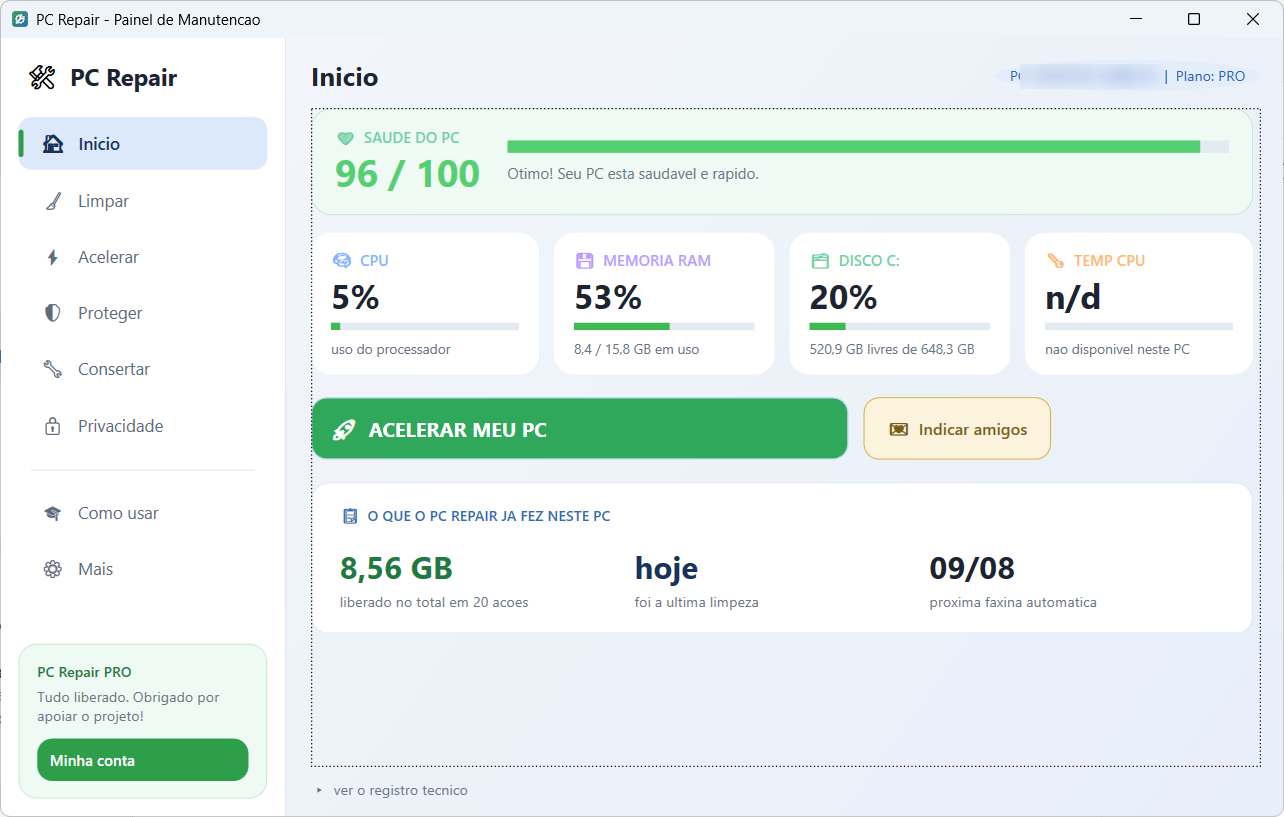Click the empty temperature bar under n/d

click(1139, 326)
